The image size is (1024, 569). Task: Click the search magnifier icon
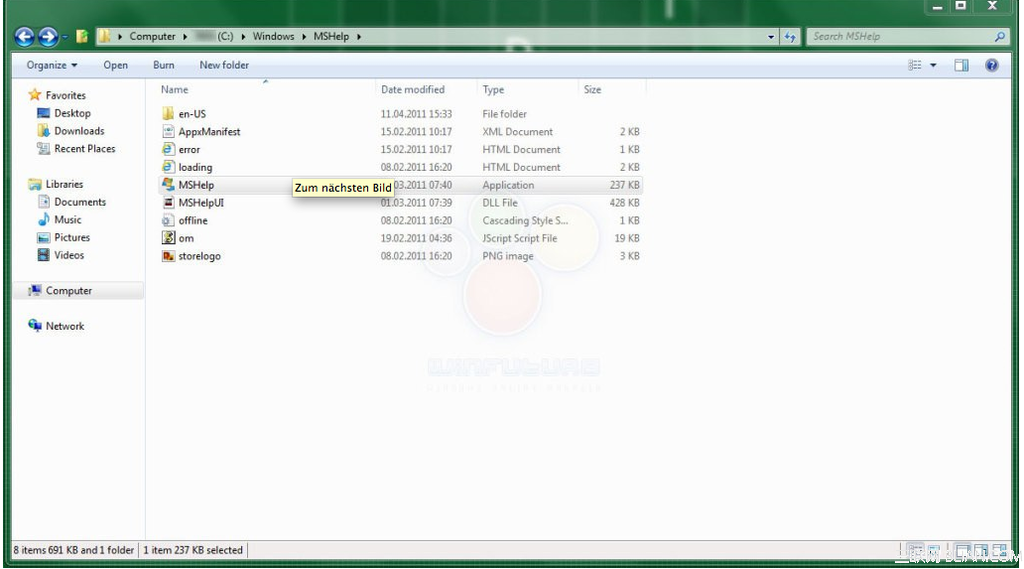pos(1000,37)
